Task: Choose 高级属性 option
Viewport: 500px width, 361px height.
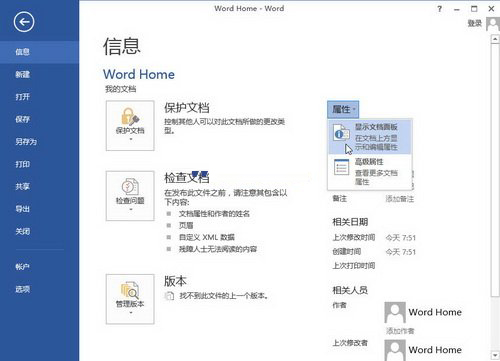Action: pyautogui.click(x=370, y=172)
